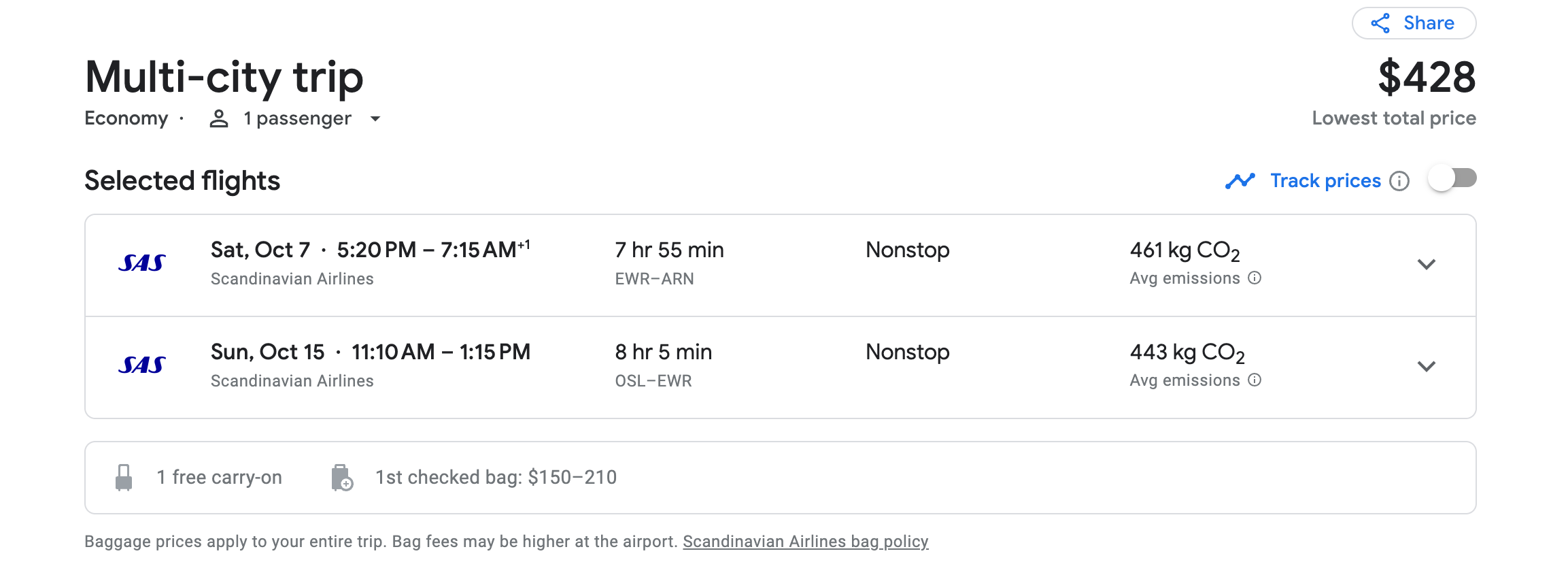
Task: Click SAS logo on Oct 15 flight
Action: point(141,365)
